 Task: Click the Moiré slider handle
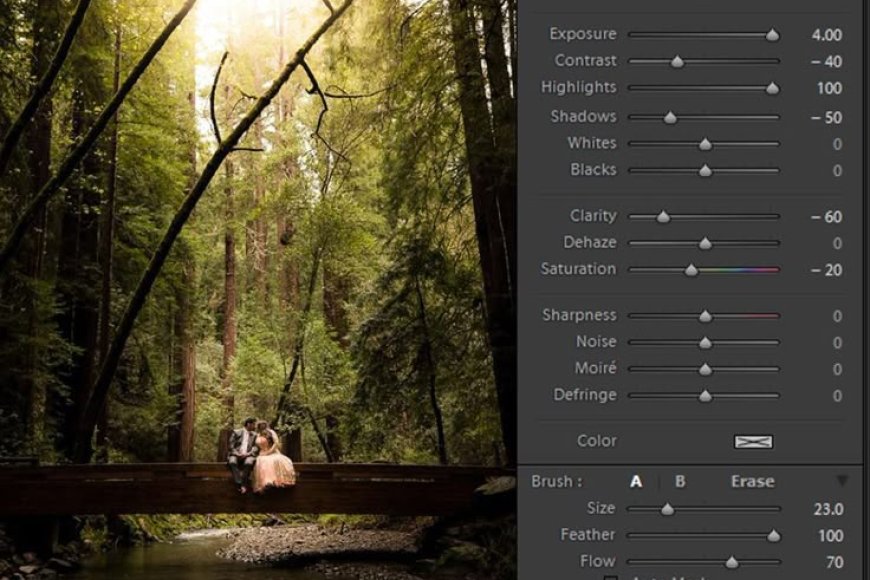707,368
